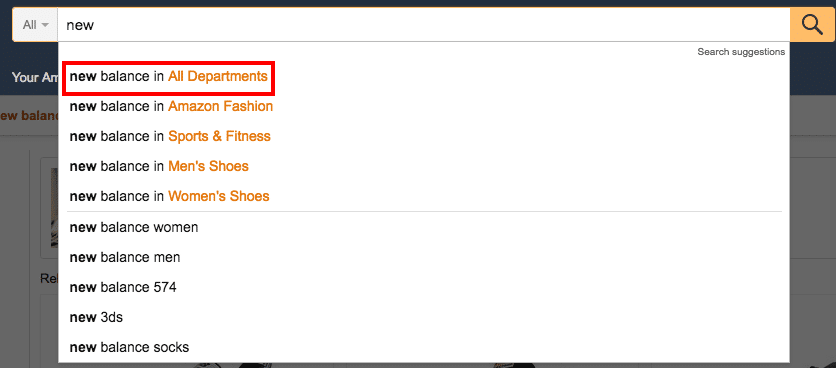Click the Women's Shoes orange department text
Screen dimensions: 836x368
(219, 196)
